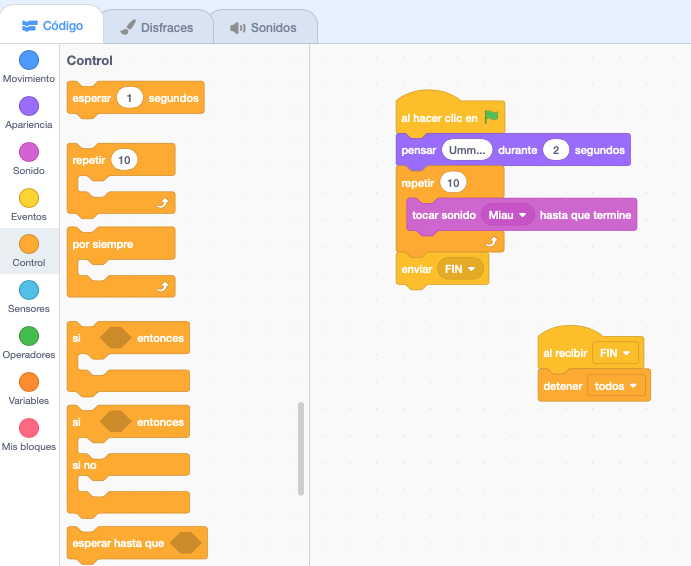Select the Movimiento blue category circle
This screenshot has height=566, width=691.
click(29, 61)
